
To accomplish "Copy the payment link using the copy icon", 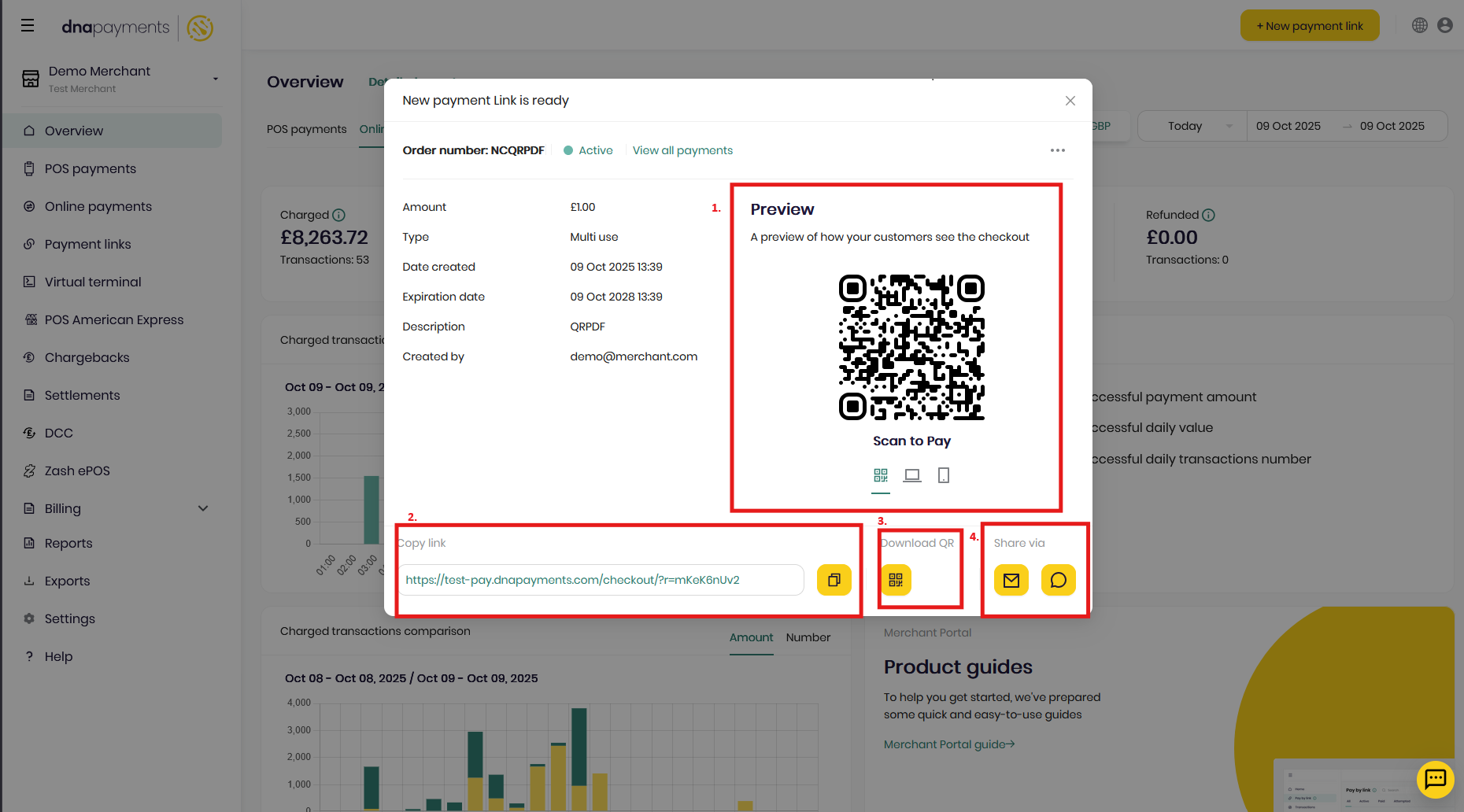I will click(x=834, y=580).
